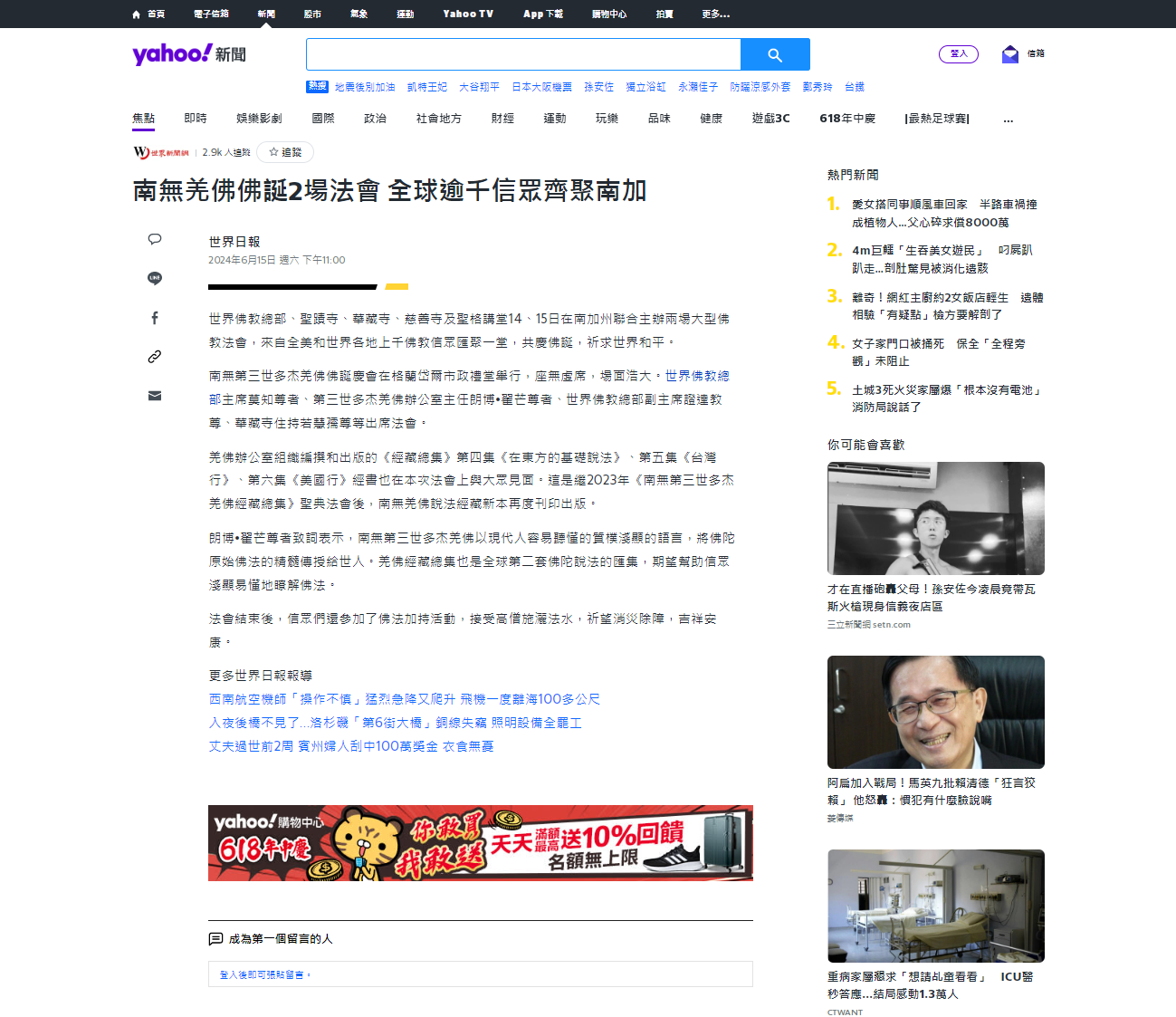
Task: Toggle the 追蹤 follow star
Action: 285,152
